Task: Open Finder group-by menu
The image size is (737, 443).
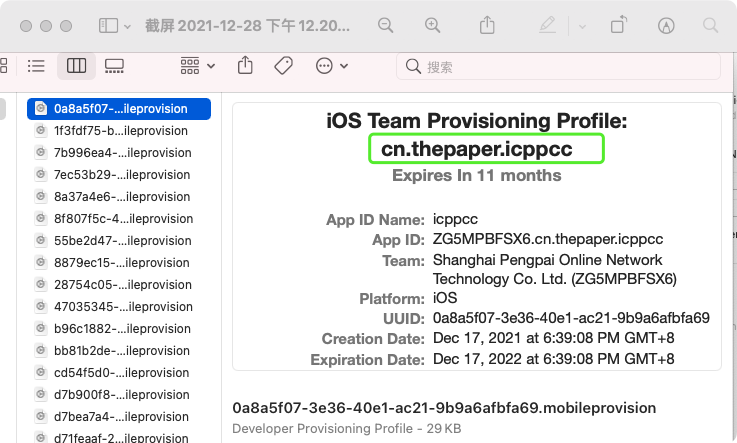Action: [197, 66]
